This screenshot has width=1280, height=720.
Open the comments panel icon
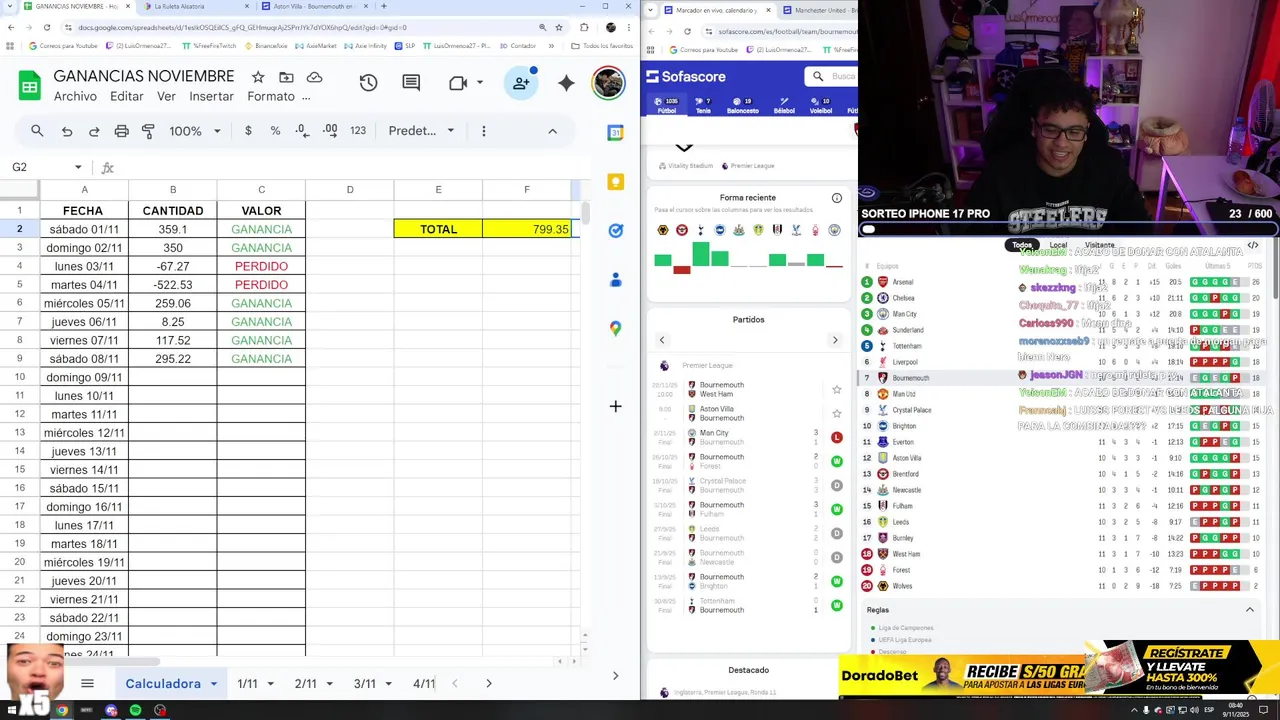click(411, 83)
